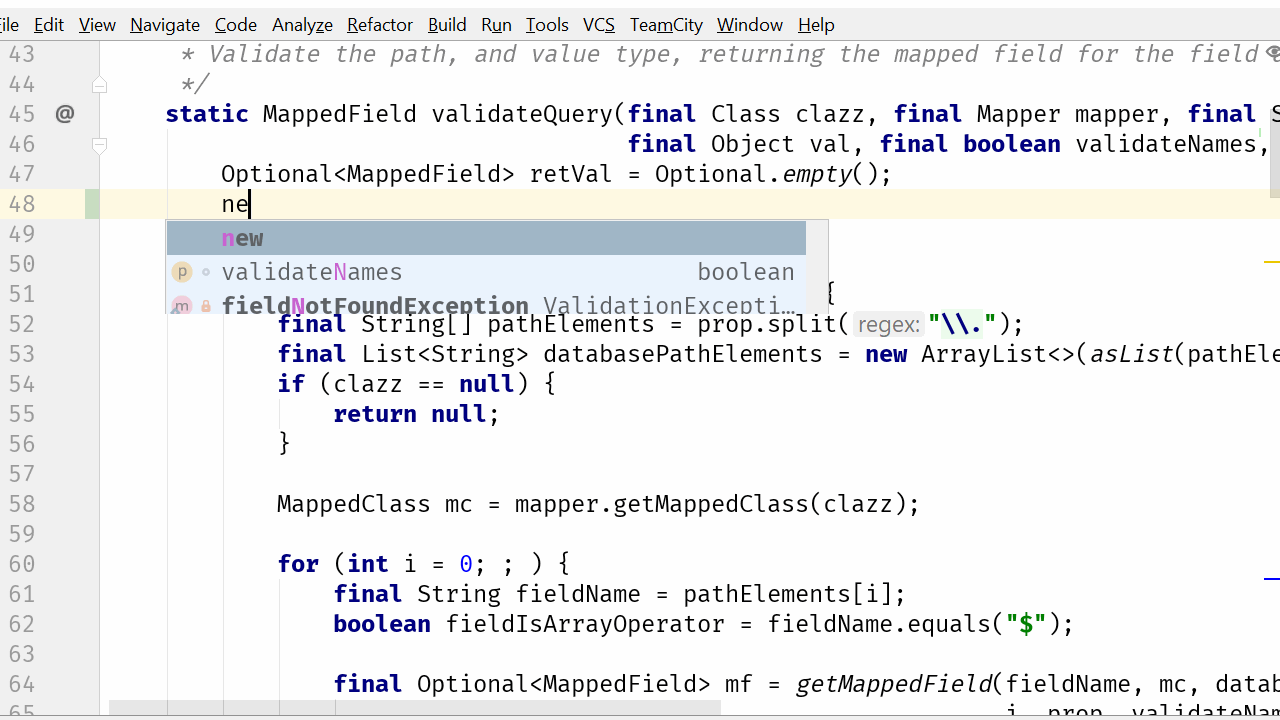This screenshot has width=1280, height=720.
Task: Open the Navigate menu
Action: tap(165, 25)
